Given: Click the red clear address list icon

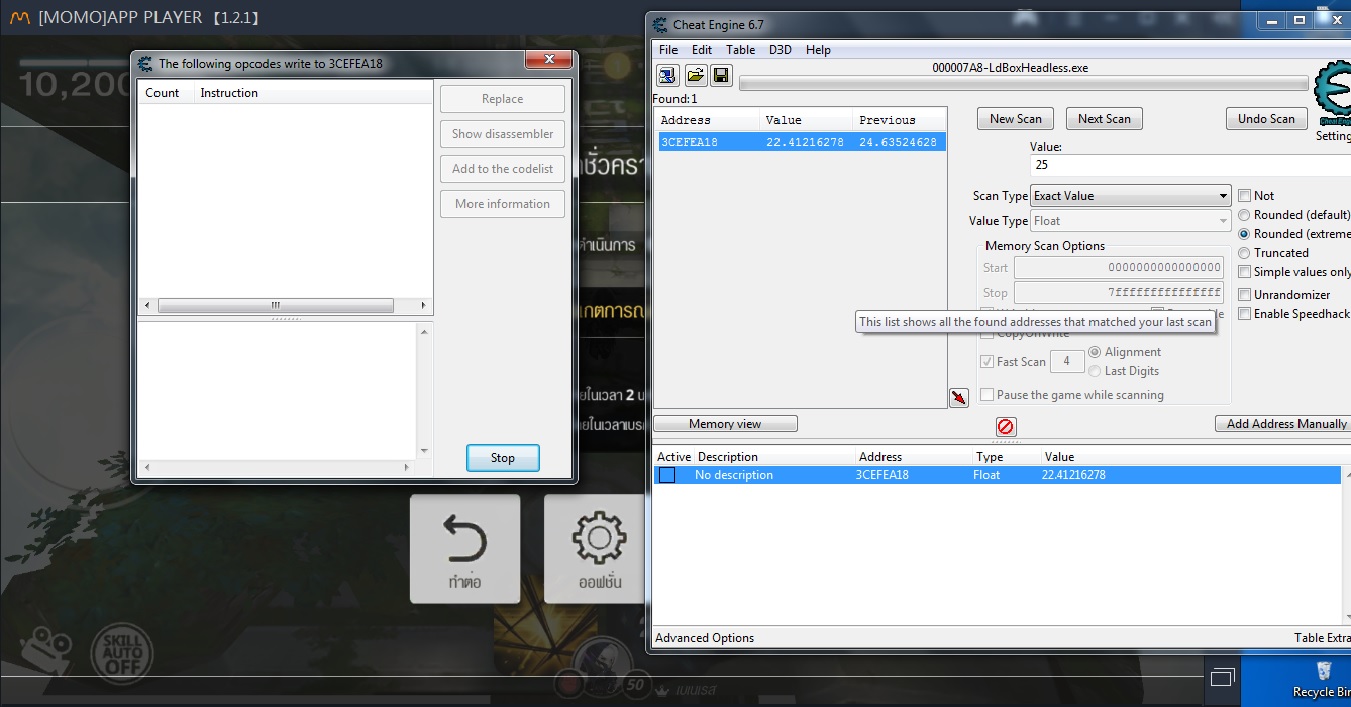Looking at the screenshot, I should pyautogui.click(x=1006, y=427).
